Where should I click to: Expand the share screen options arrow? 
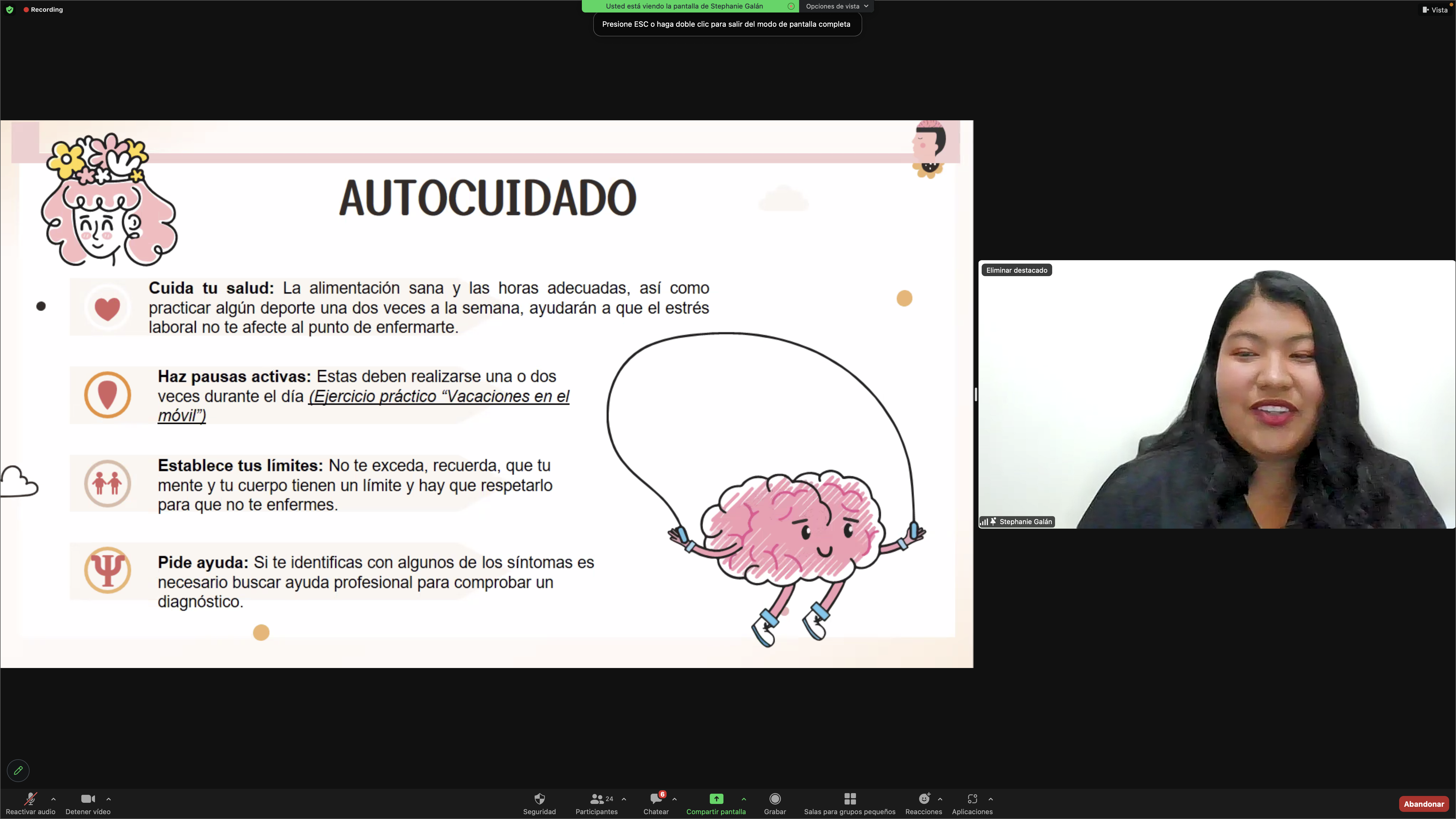pos(744,799)
